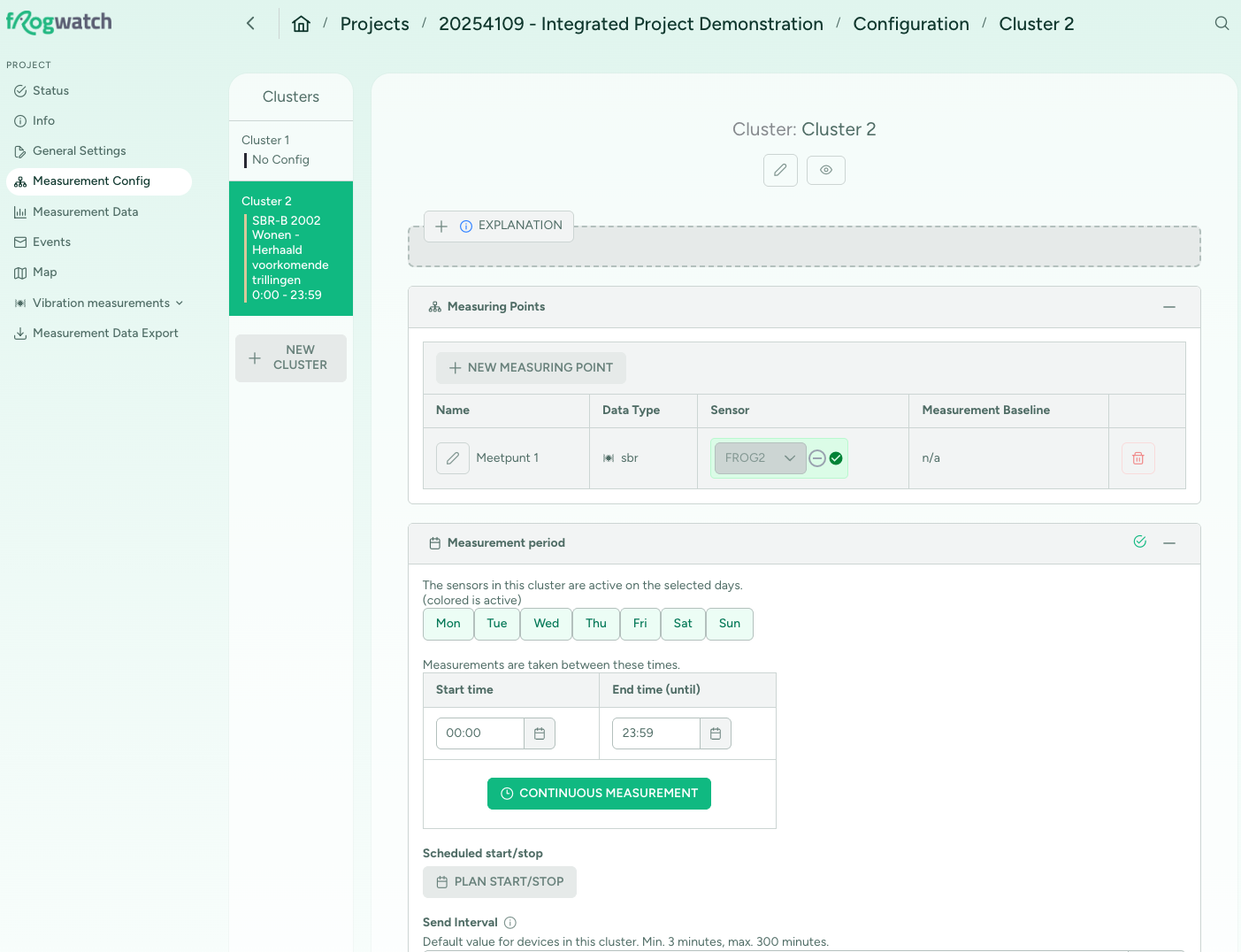Add a new measuring point
Viewport: 1241px width, 952px height.
click(531, 368)
